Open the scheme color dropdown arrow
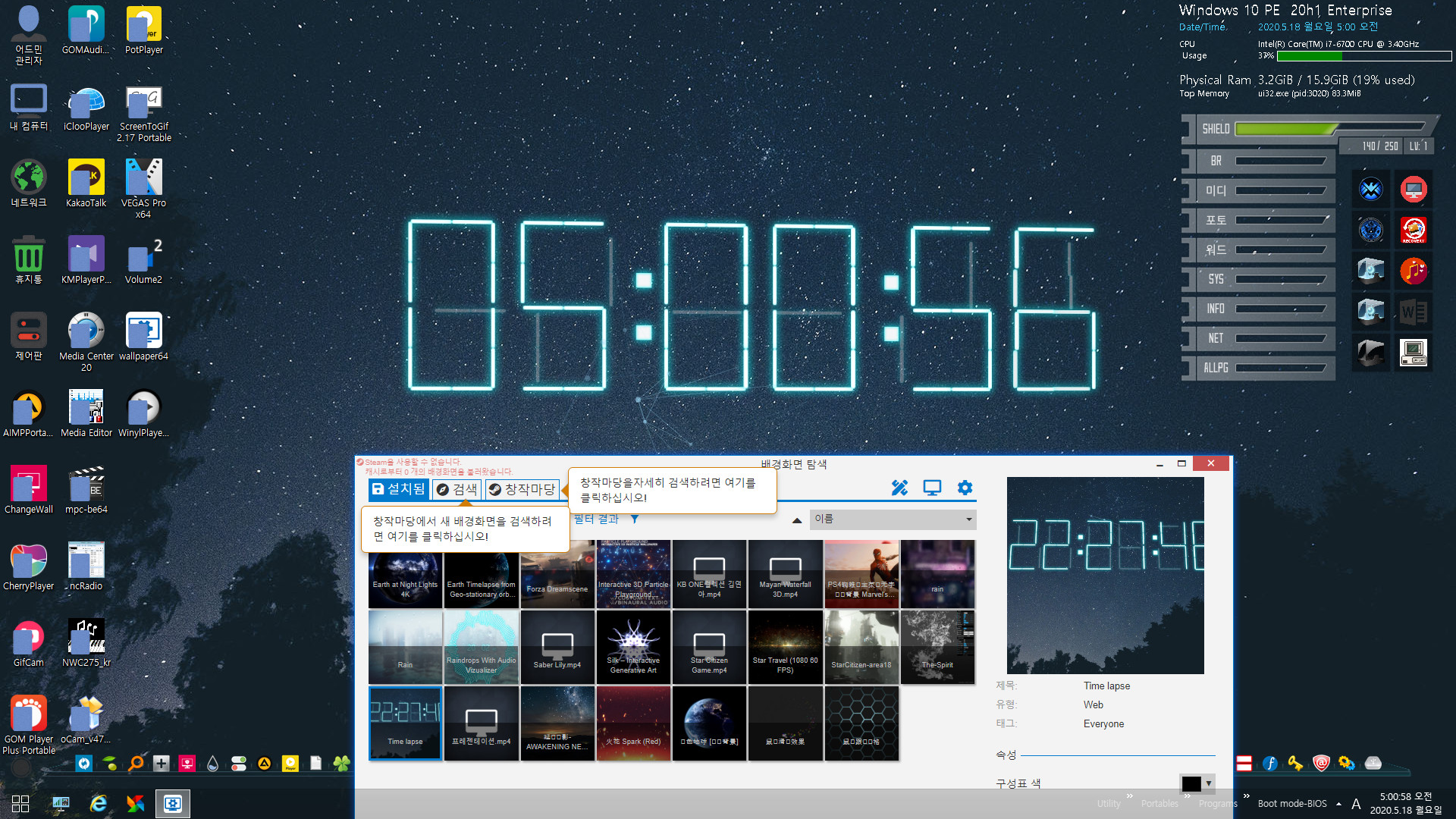This screenshot has width=1456, height=819. coord(1208,783)
